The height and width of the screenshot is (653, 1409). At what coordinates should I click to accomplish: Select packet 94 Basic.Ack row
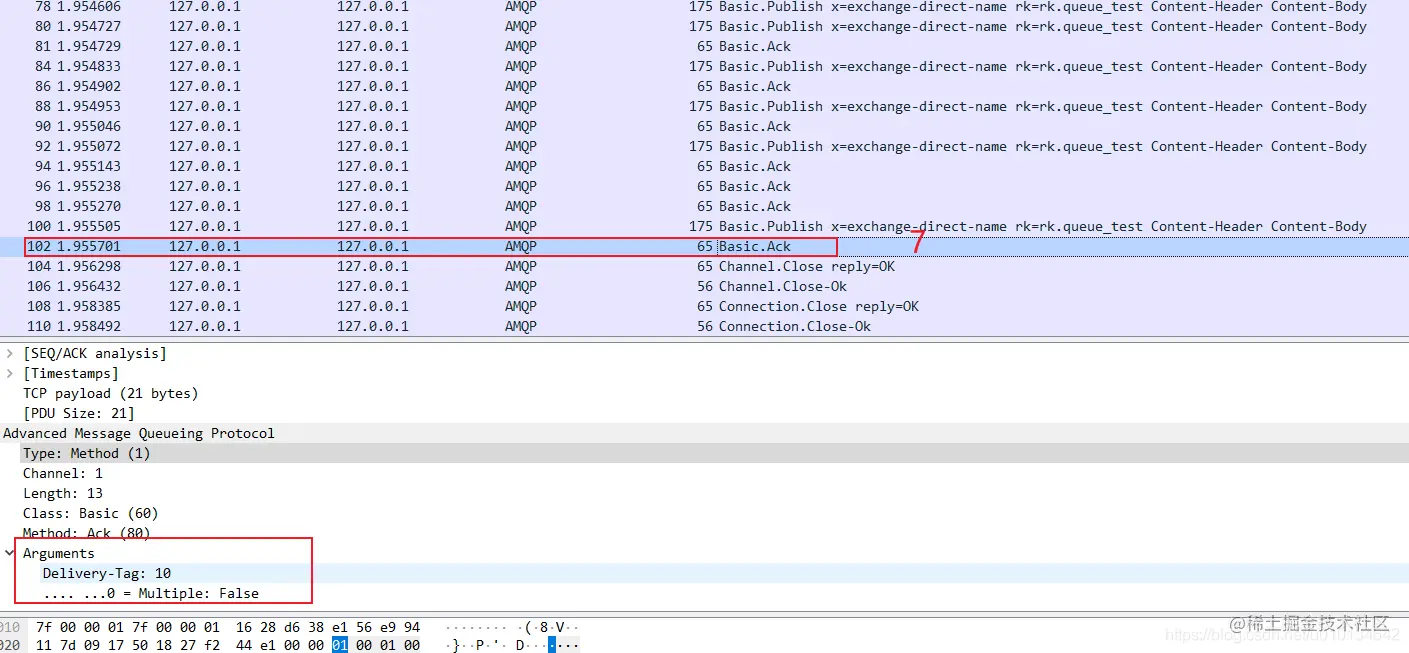click(704, 166)
